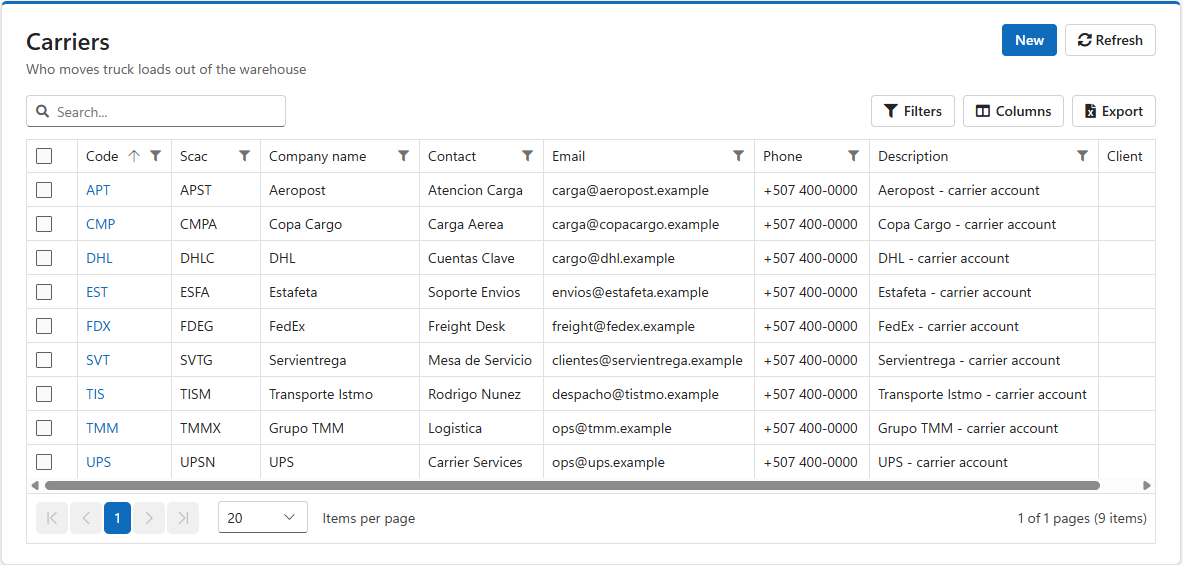Sort by Email column header
This screenshot has width=1183, height=565.
[x=568, y=156]
